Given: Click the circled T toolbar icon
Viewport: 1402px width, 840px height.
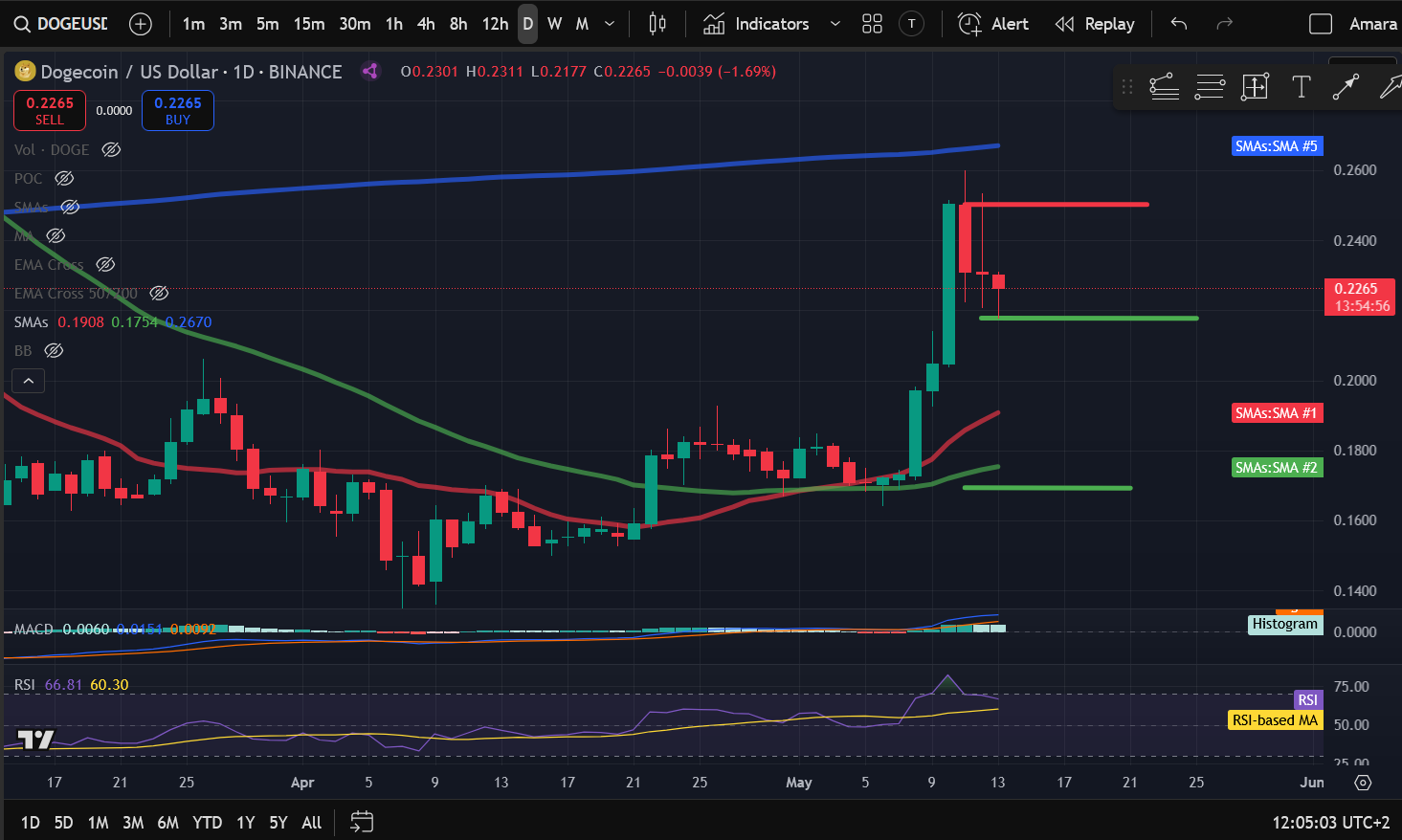Looking at the screenshot, I should click(912, 24).
